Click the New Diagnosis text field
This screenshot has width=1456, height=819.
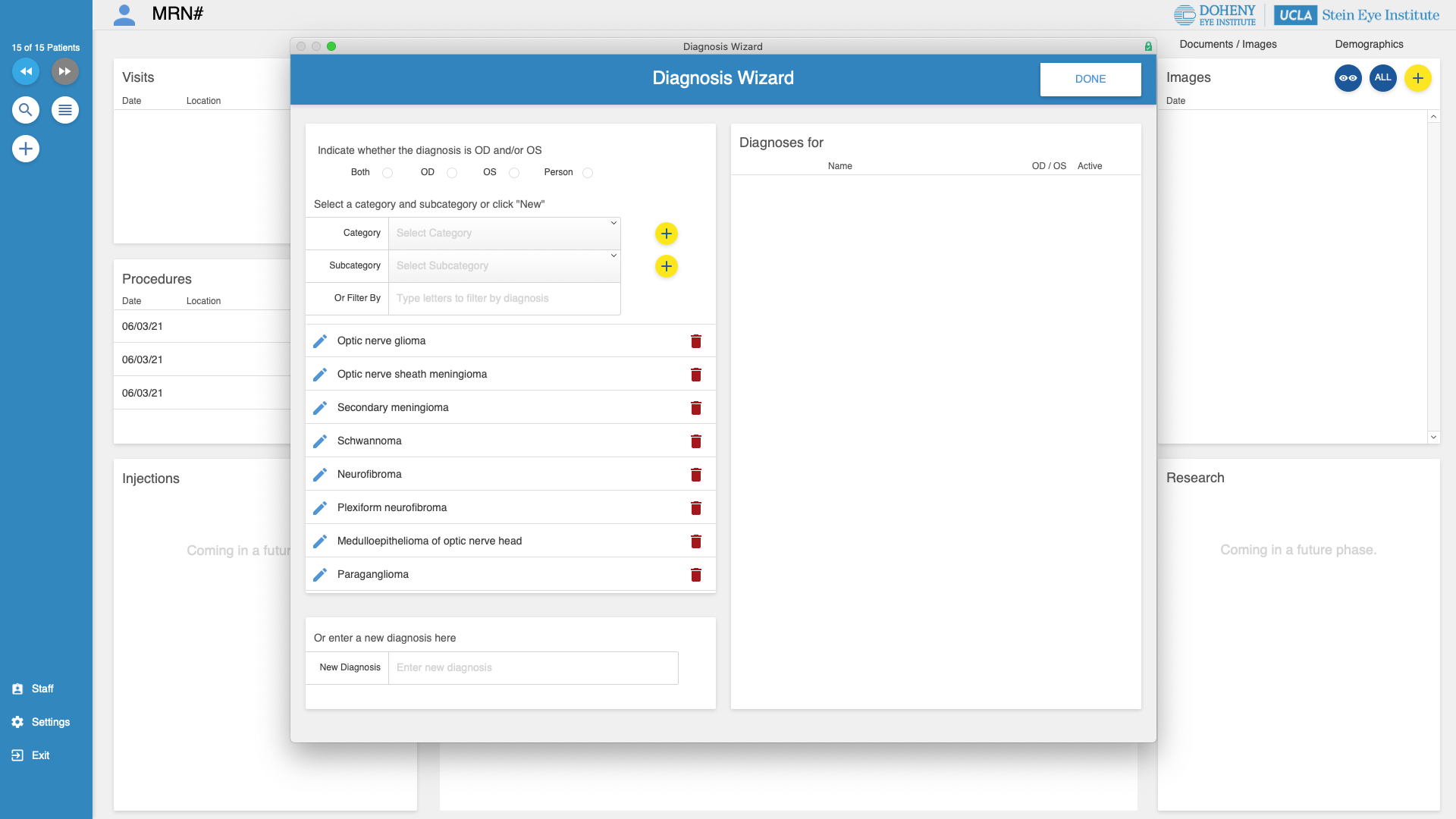[532, 668]
